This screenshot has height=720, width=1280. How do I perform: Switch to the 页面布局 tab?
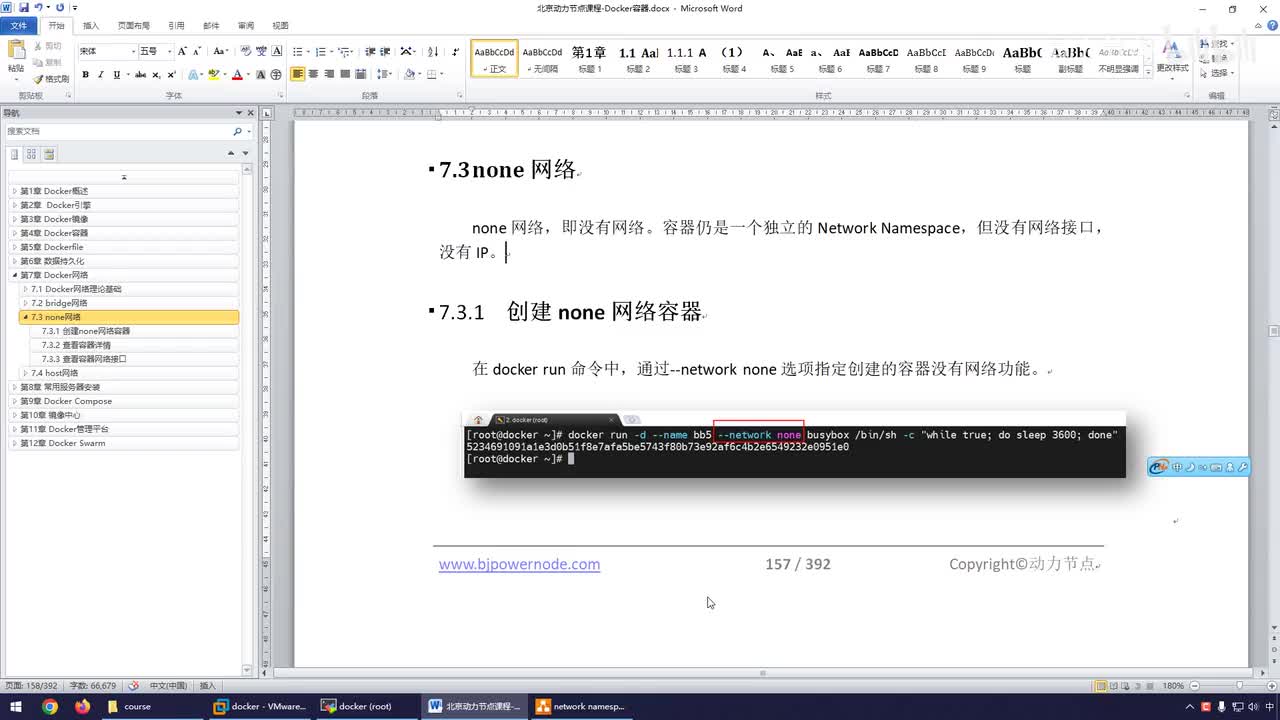click(133, 25)
